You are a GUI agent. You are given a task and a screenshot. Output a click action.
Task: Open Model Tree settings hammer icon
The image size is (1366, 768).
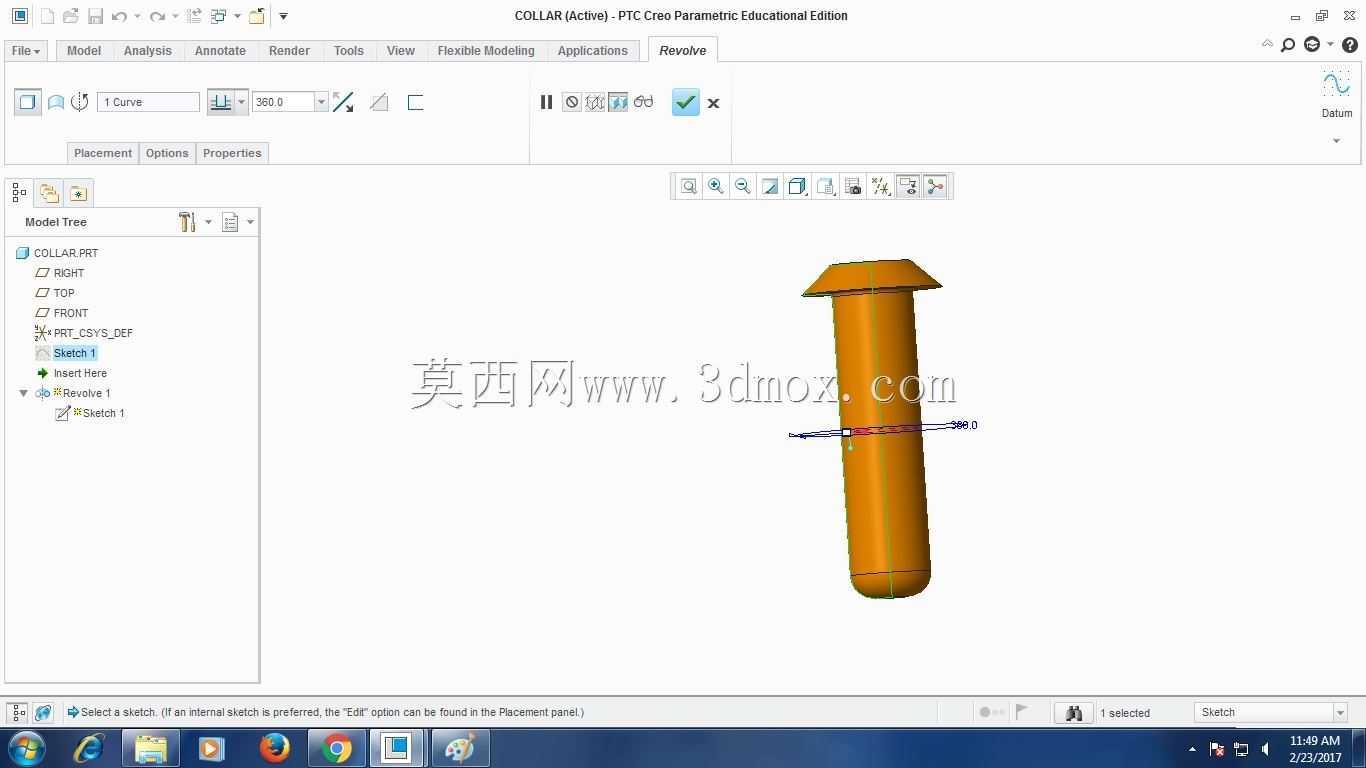click(187, 222)
